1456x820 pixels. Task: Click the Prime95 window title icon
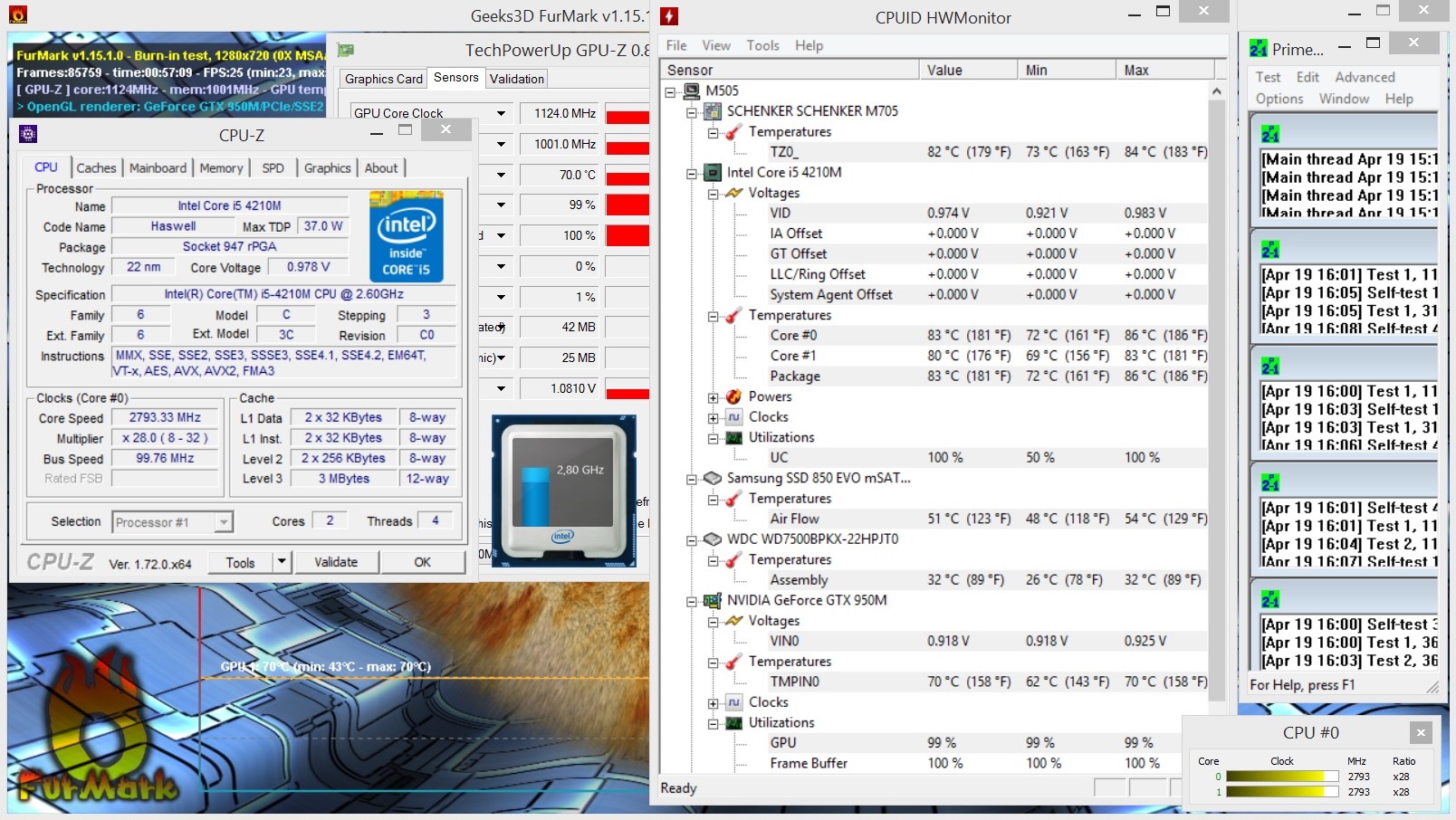(1259, 49)
